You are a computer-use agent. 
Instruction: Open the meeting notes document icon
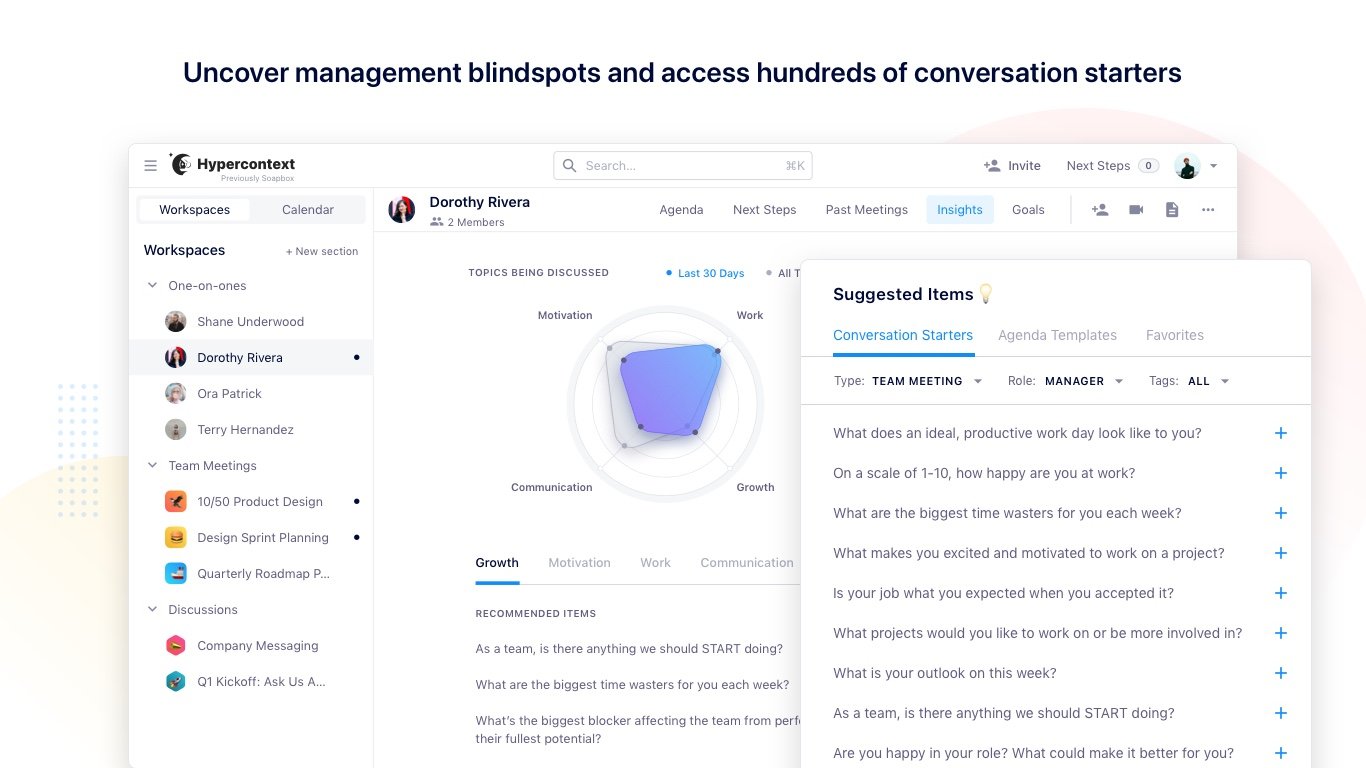[1172, 210]
